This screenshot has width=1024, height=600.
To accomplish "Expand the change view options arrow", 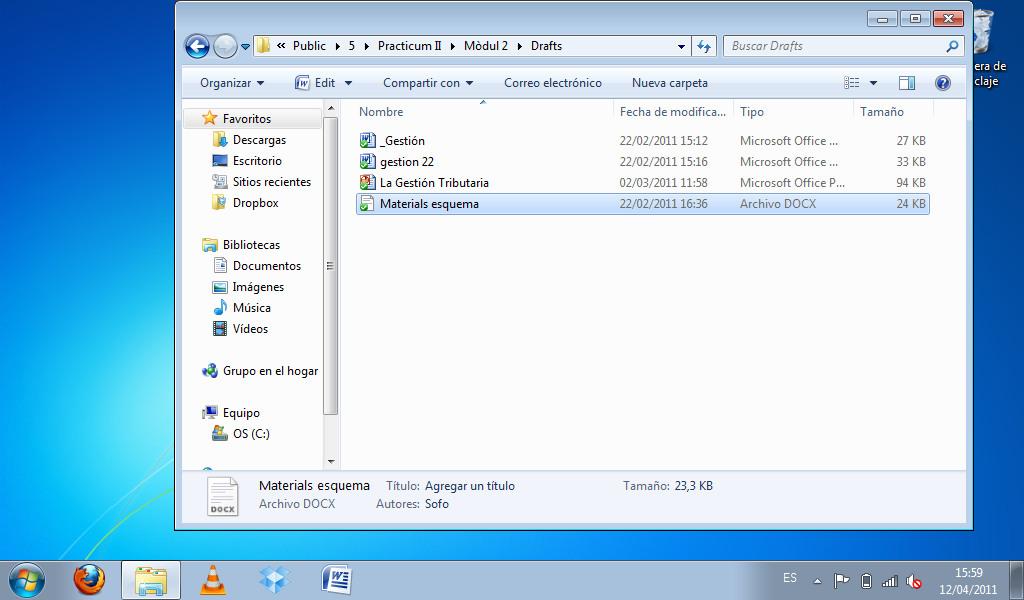I will pyautogui.click(x=873, y=83).
